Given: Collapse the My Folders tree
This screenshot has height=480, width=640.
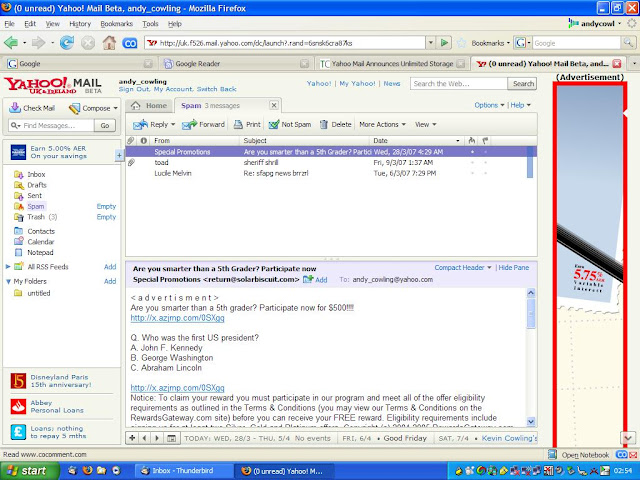Looking at the screenshot, I should click(8, 281).
